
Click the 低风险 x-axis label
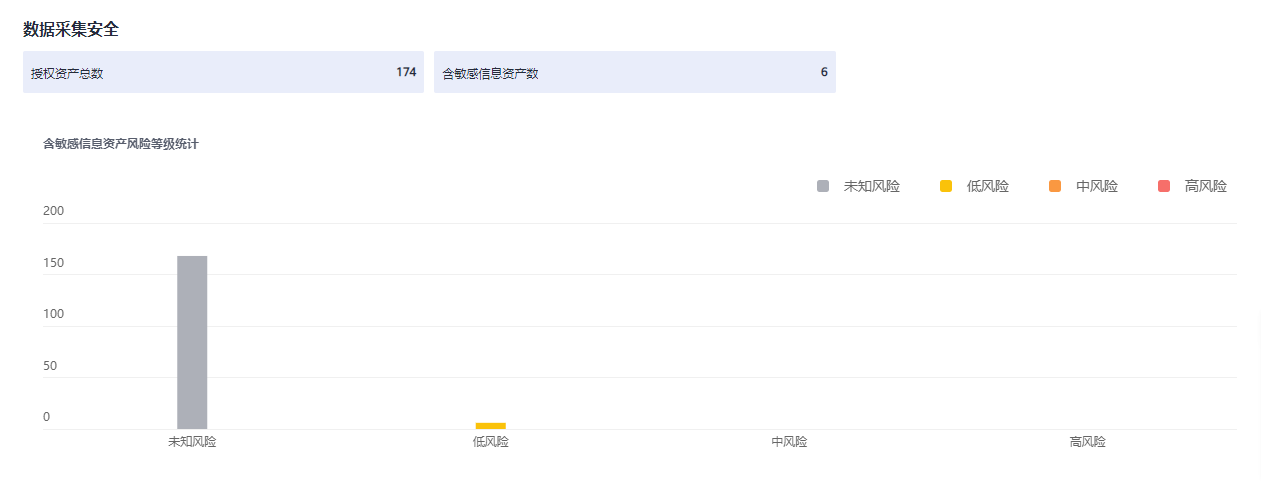(490, 442)
